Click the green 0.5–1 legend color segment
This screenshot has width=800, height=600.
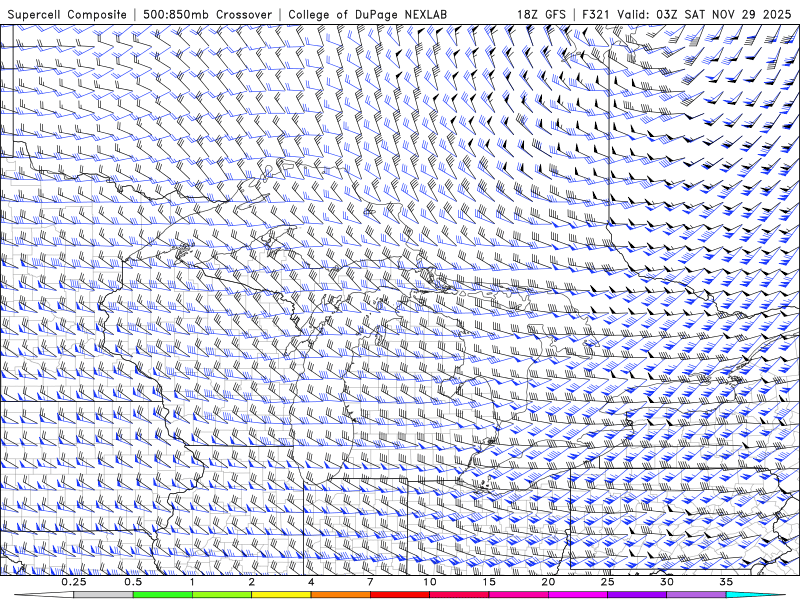[x=163, y=595]
